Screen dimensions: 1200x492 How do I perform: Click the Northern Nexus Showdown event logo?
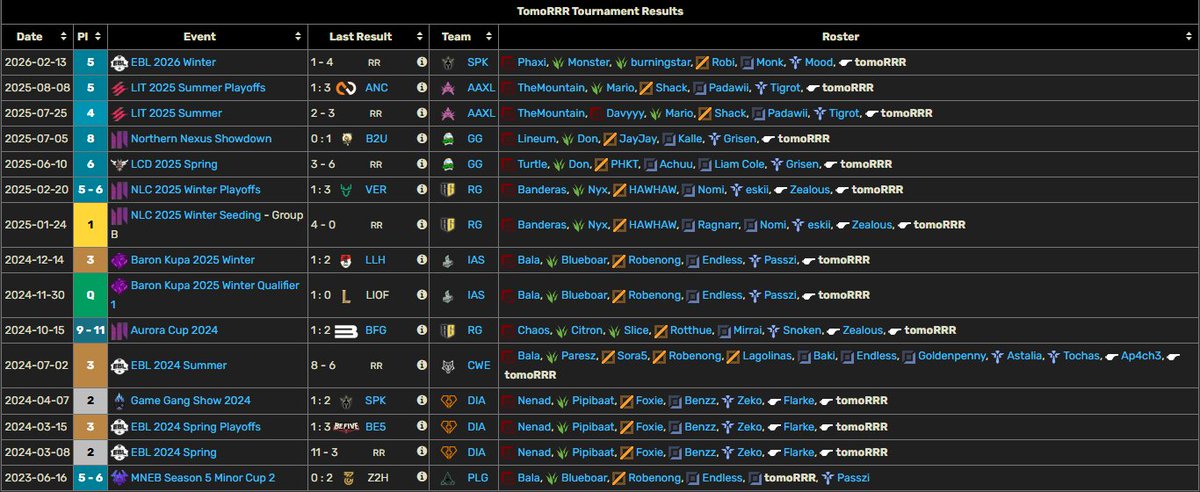coord(119,139)
